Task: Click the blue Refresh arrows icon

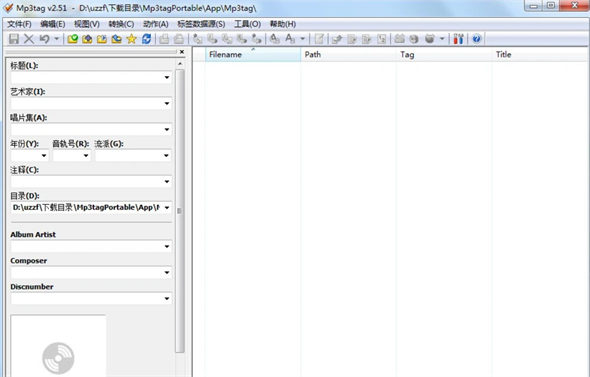Action: pos(146,39)
